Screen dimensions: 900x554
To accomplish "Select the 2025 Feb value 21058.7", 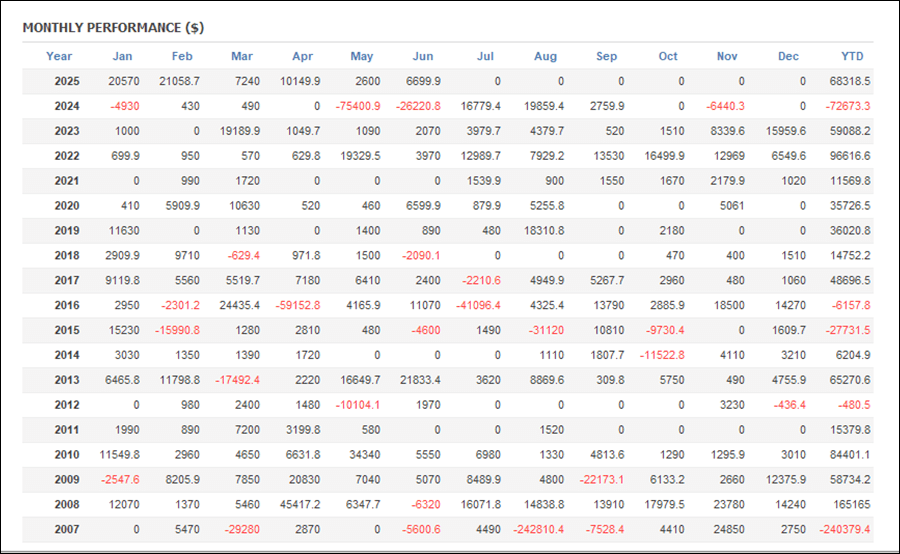I will 179,81.
